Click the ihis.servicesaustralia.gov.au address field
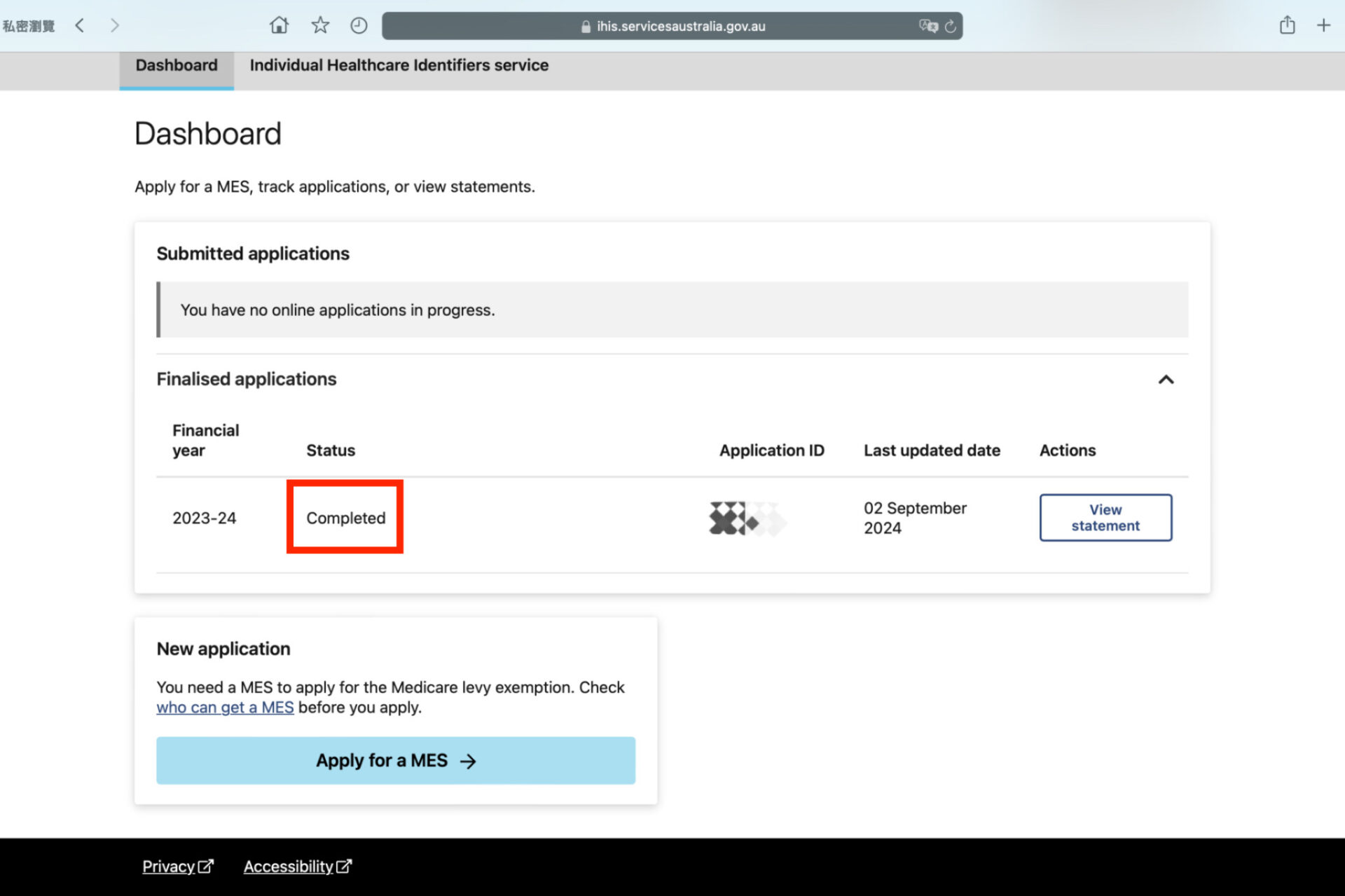The width and height of the screenshot is (1345, 896). click(680, 27)
